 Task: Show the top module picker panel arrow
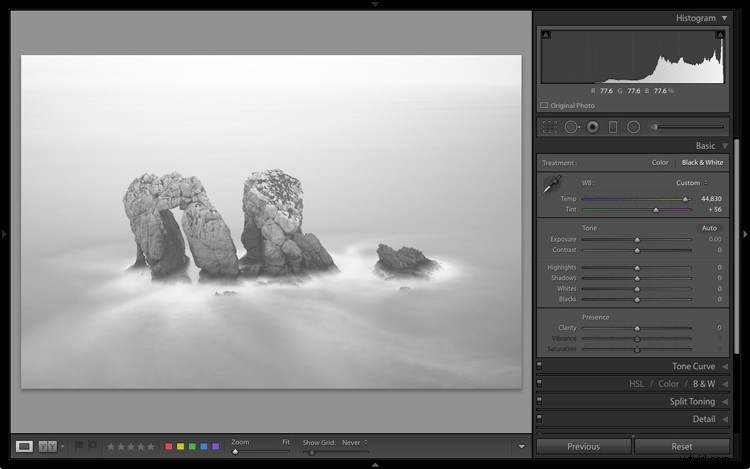[x=375, y=4]
